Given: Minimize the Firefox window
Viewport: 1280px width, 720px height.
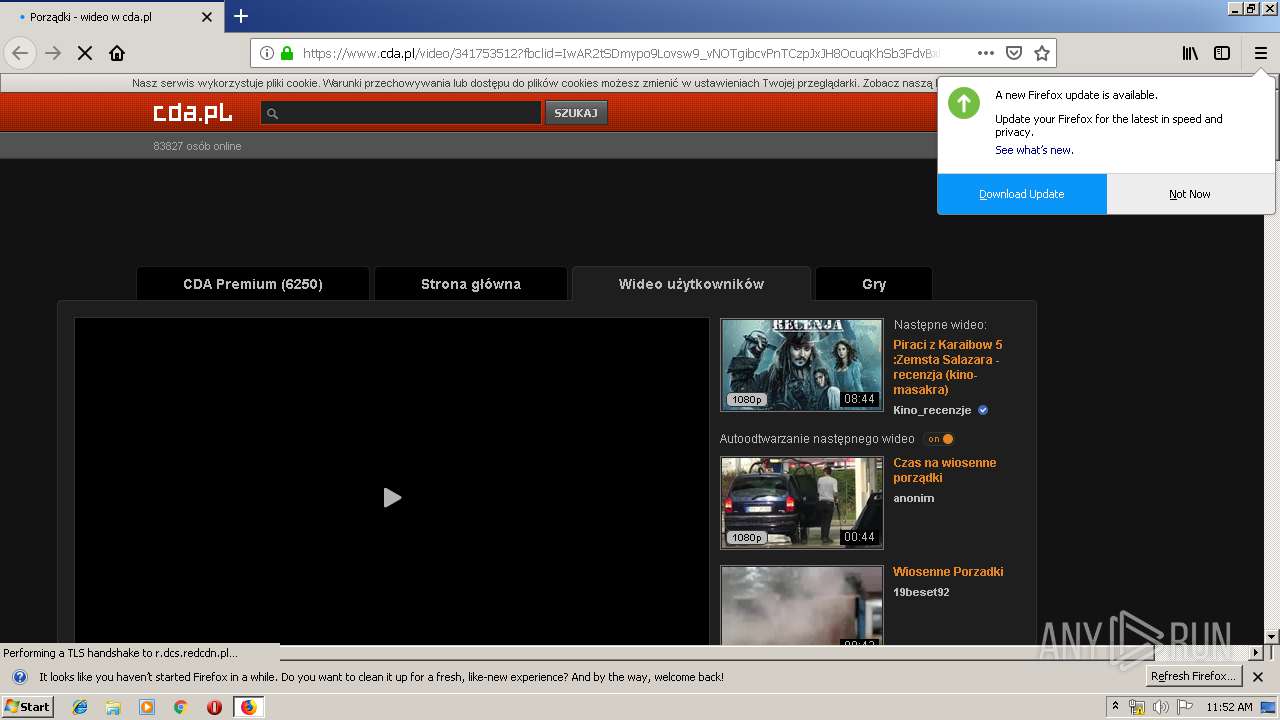Looking at the screenshot, I should [x=1235, y=8].
